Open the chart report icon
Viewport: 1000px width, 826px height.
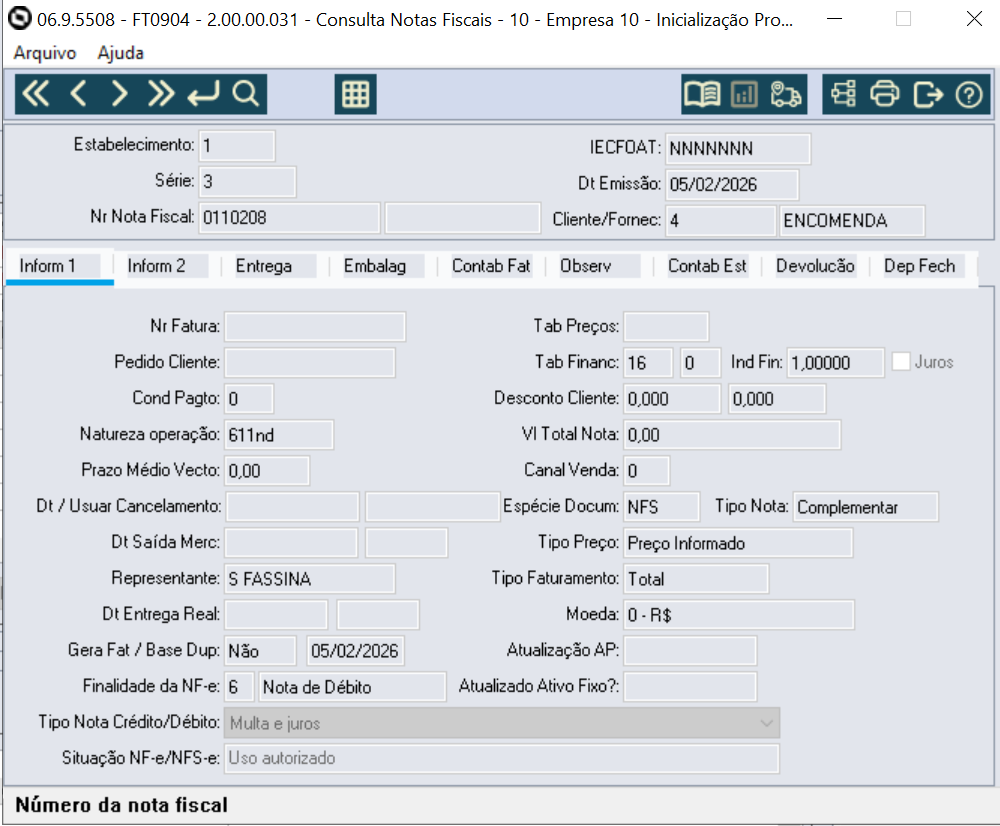[744, 94]
